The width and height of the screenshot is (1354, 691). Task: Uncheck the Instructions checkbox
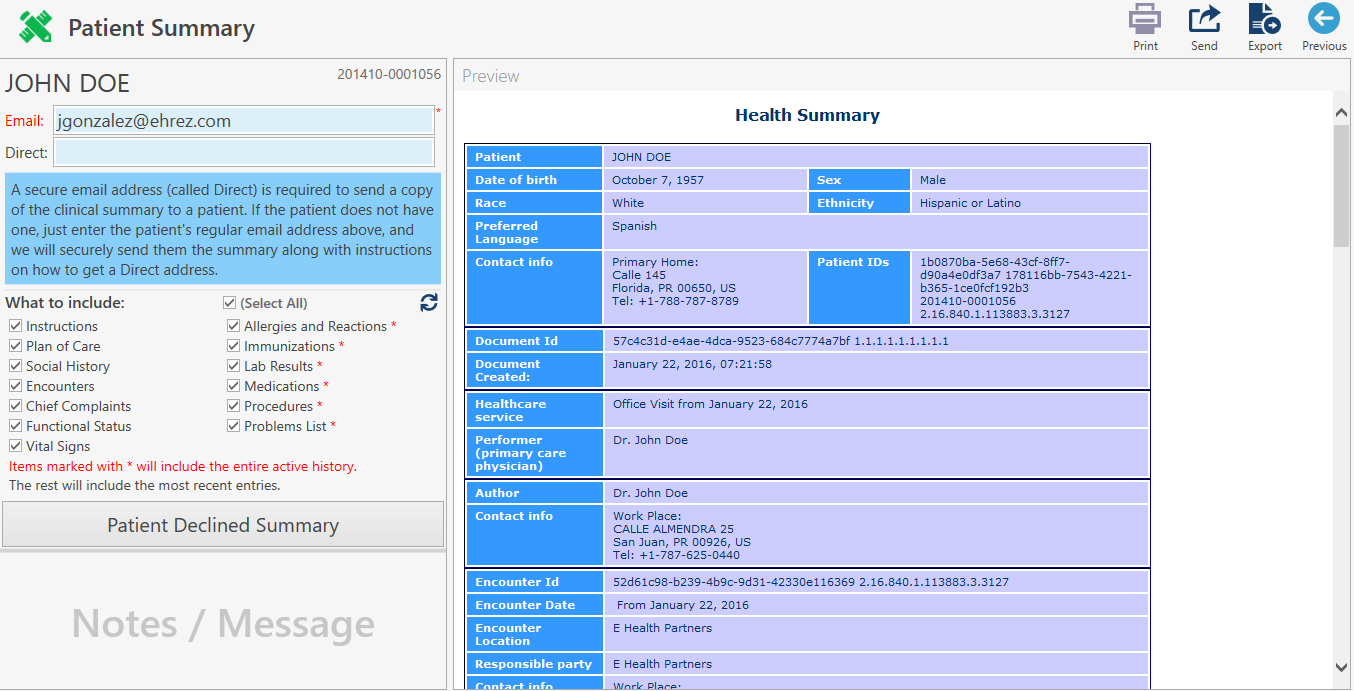16,326
